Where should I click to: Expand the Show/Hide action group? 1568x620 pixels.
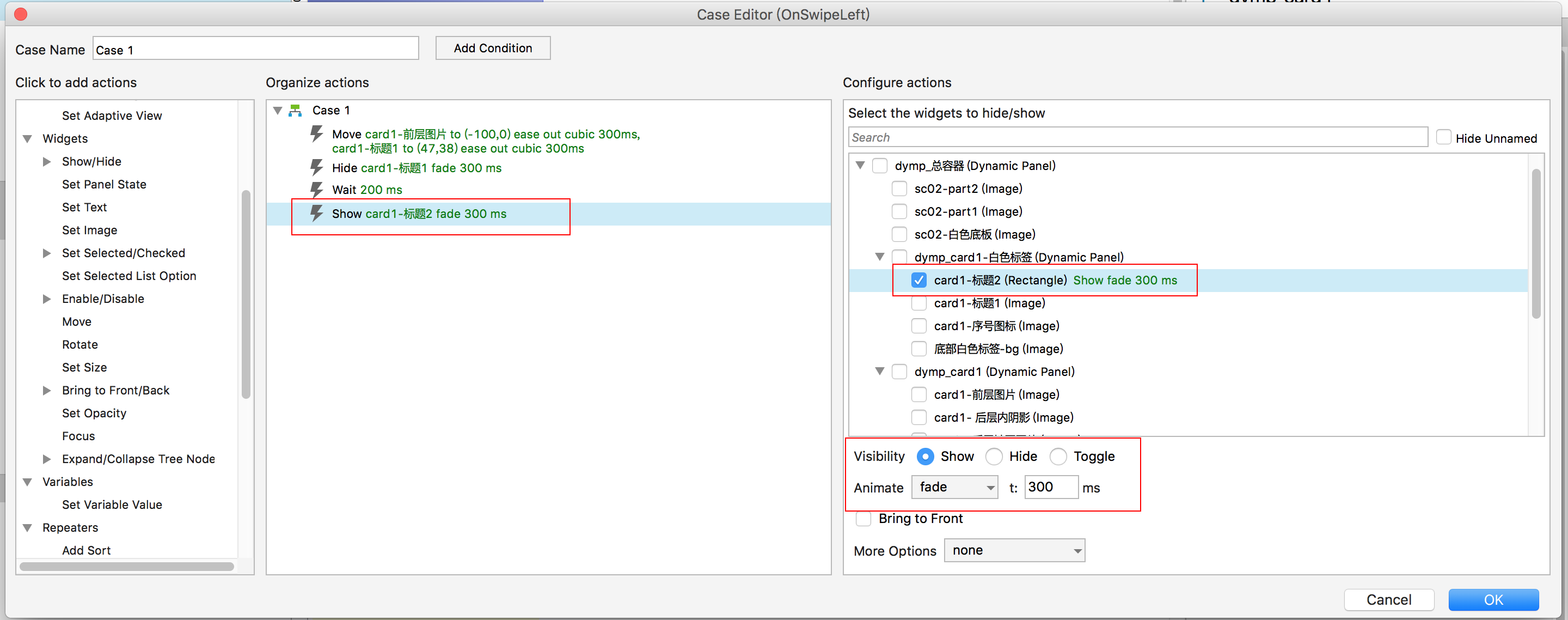pos(47,161)
